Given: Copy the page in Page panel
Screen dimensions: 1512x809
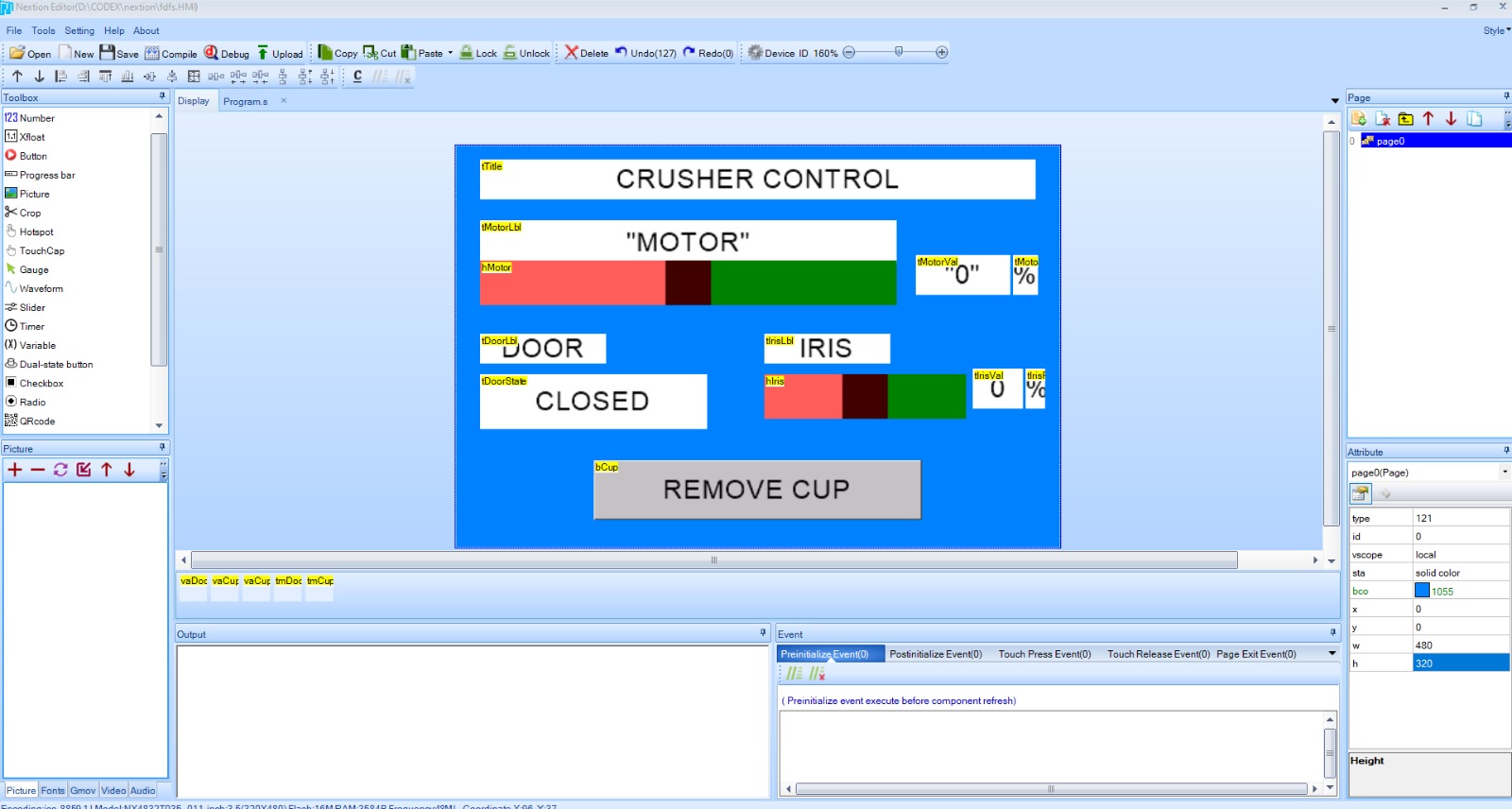Looking at the screenshot, I should [x=1474, y=119].
